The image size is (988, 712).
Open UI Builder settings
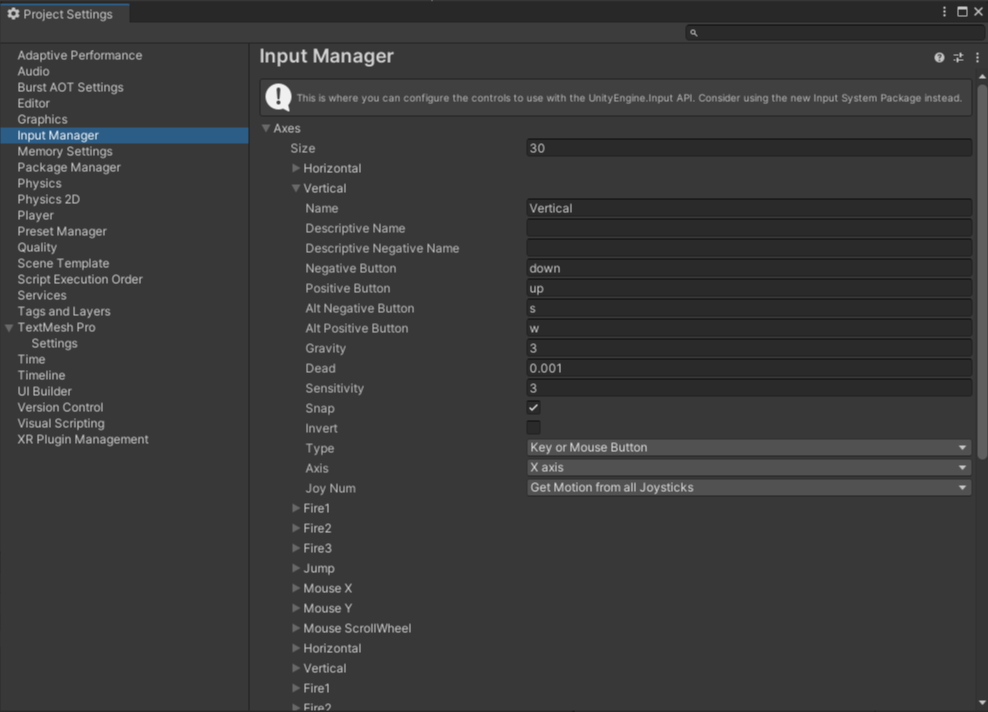(44, 391)
